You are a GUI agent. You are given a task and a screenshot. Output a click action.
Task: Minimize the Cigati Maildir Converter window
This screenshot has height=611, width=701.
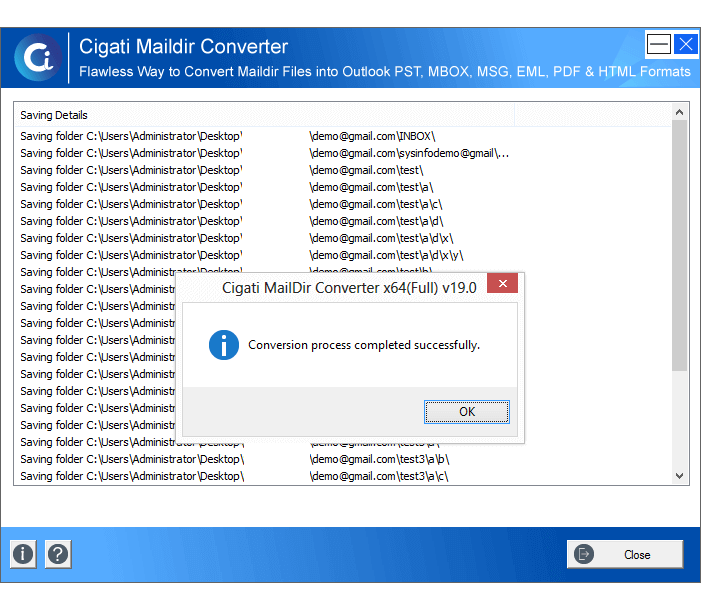pos(659,44)
